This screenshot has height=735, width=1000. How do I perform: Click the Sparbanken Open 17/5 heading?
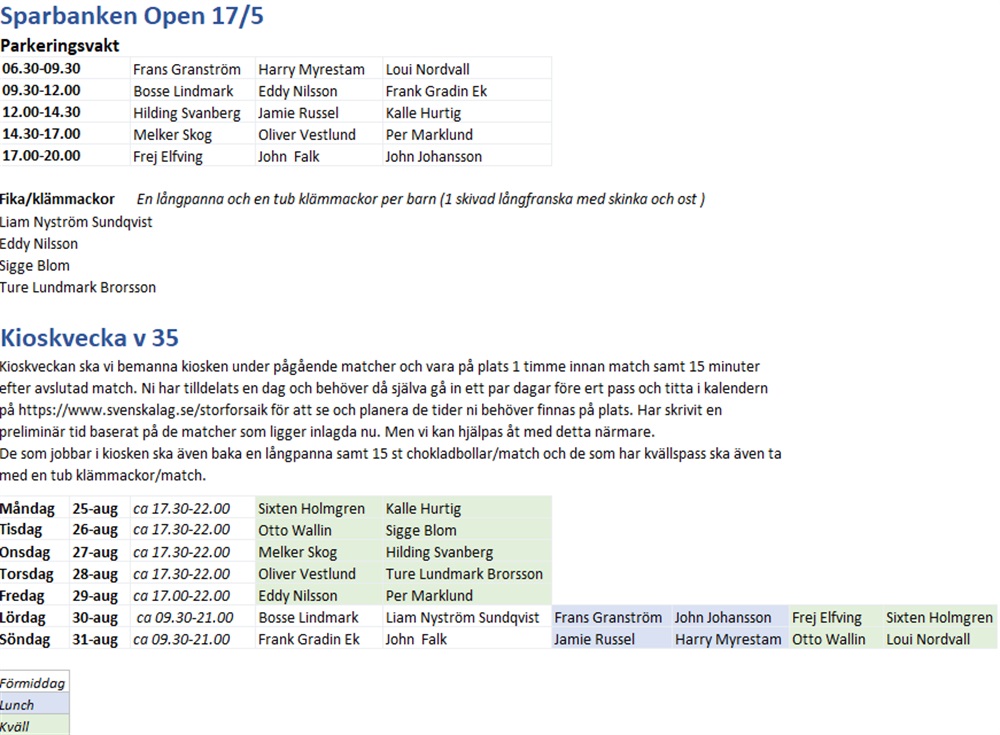point(132,17)
